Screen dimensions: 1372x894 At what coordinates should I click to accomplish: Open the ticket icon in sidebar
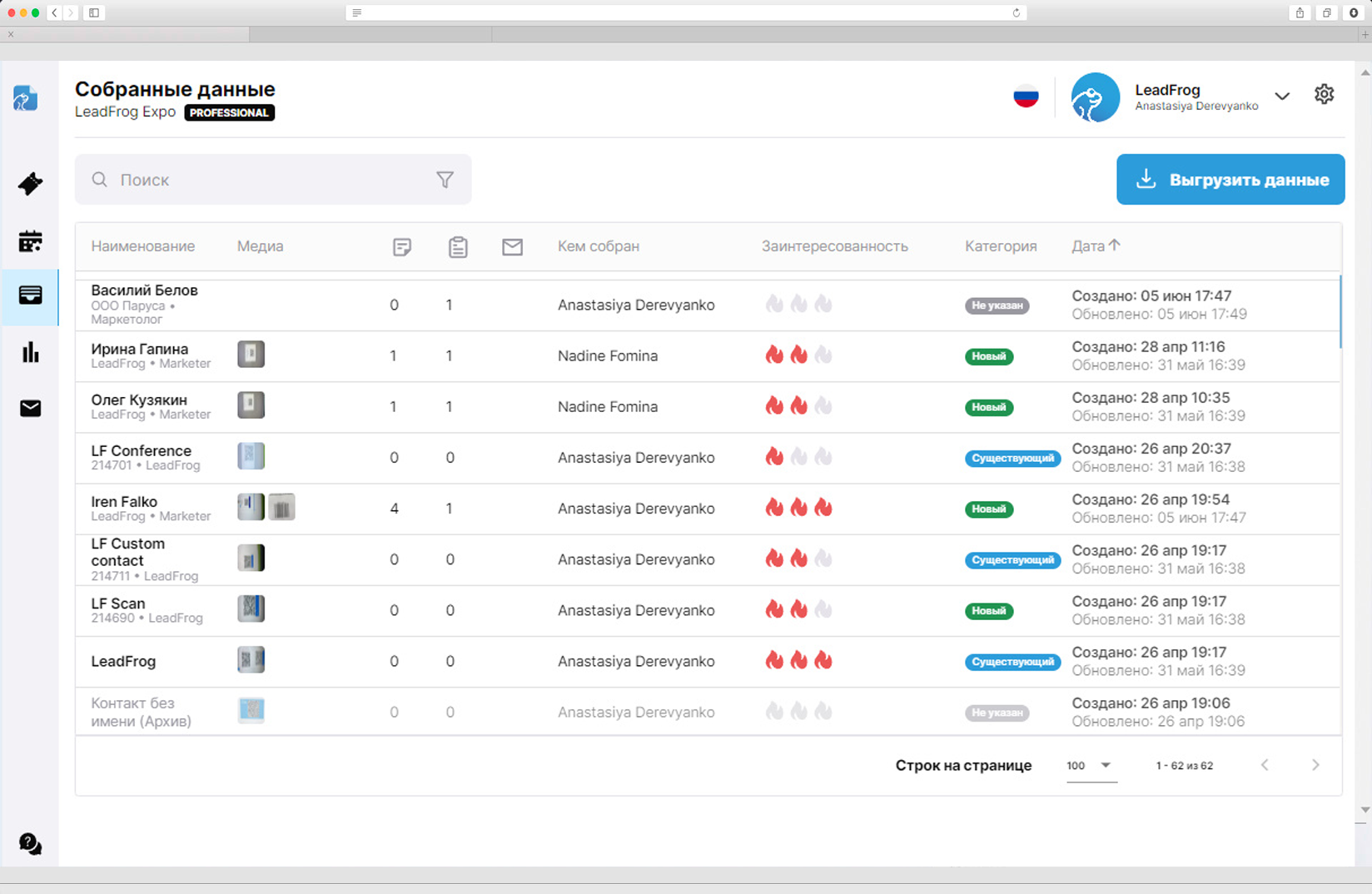30,183
